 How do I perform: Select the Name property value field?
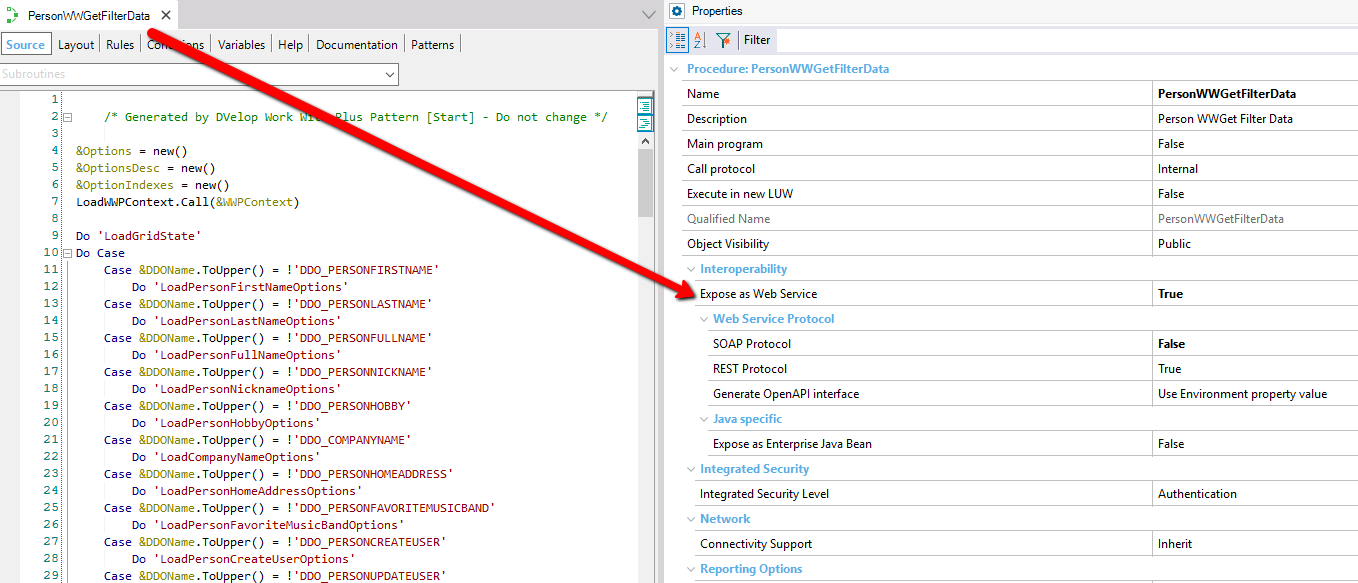[1255, 94]
